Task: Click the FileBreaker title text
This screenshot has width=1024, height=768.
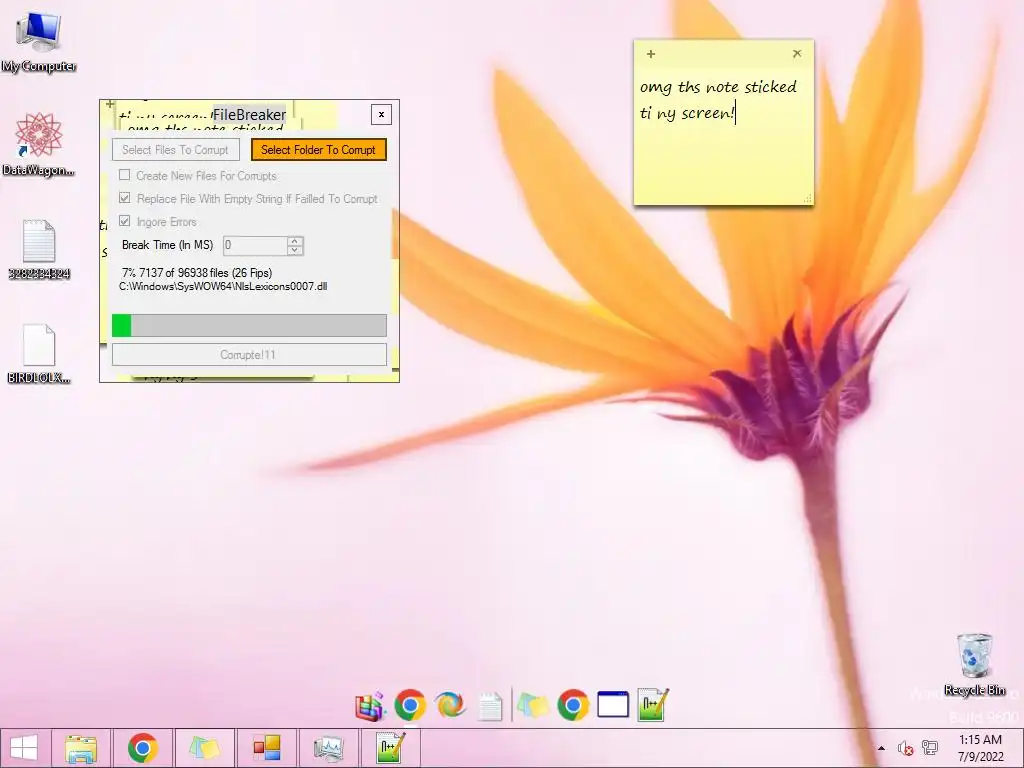Action: click(249, 115)
